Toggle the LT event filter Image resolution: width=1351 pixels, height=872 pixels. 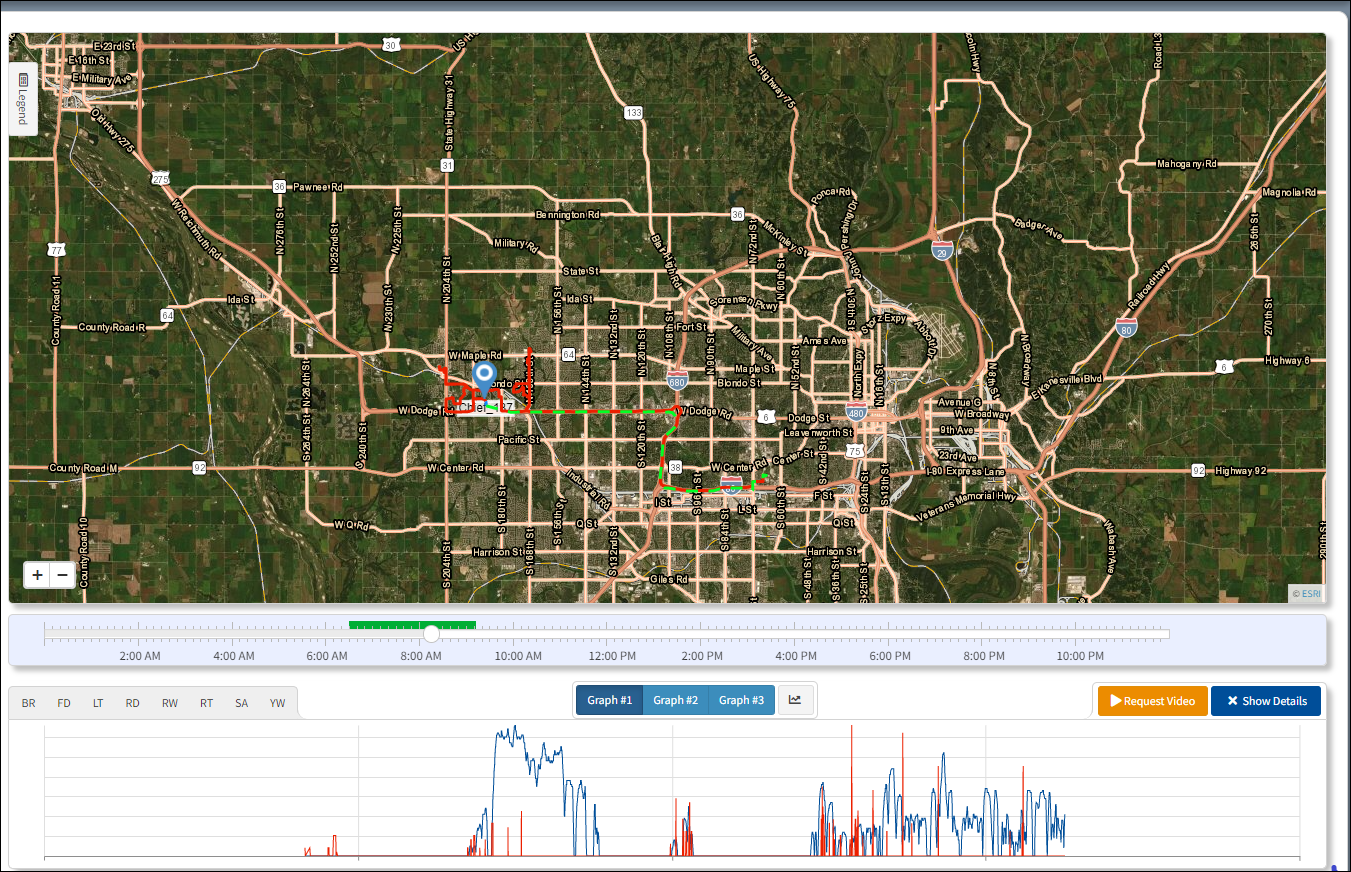(98, 703)
